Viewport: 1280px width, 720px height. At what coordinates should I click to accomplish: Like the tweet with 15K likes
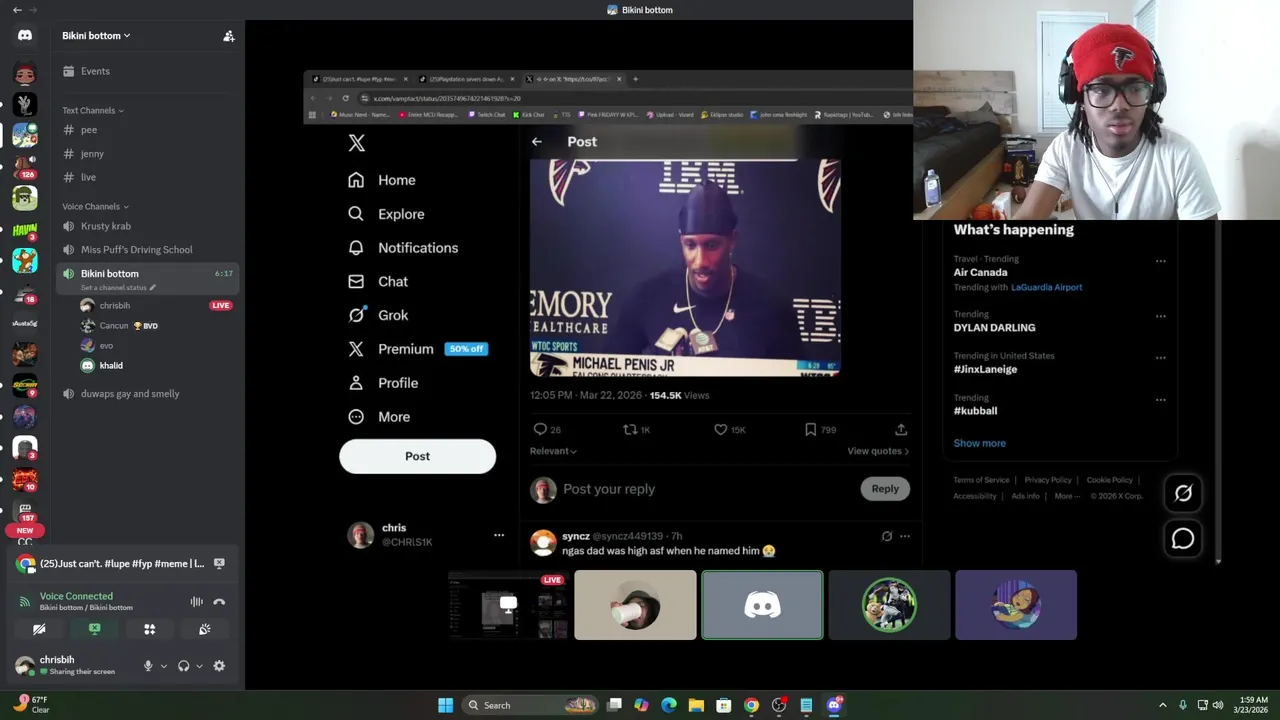720,429
